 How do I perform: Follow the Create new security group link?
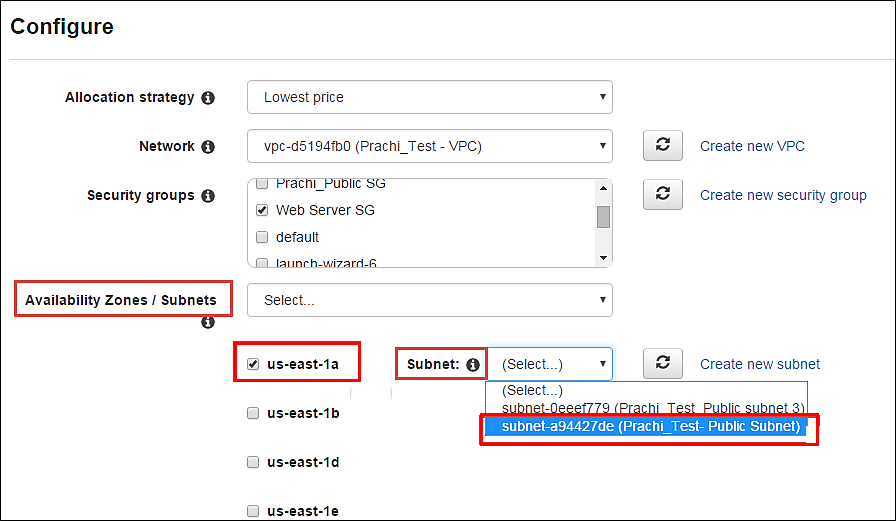point(783,195)
